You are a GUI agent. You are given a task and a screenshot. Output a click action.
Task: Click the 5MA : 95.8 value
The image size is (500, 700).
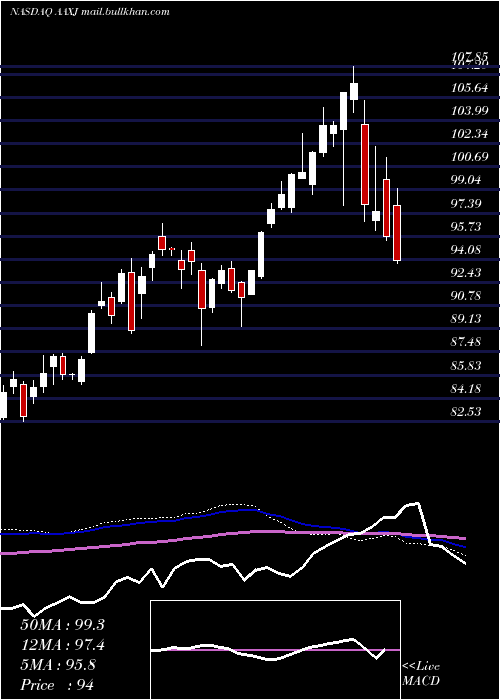point(58,665)
